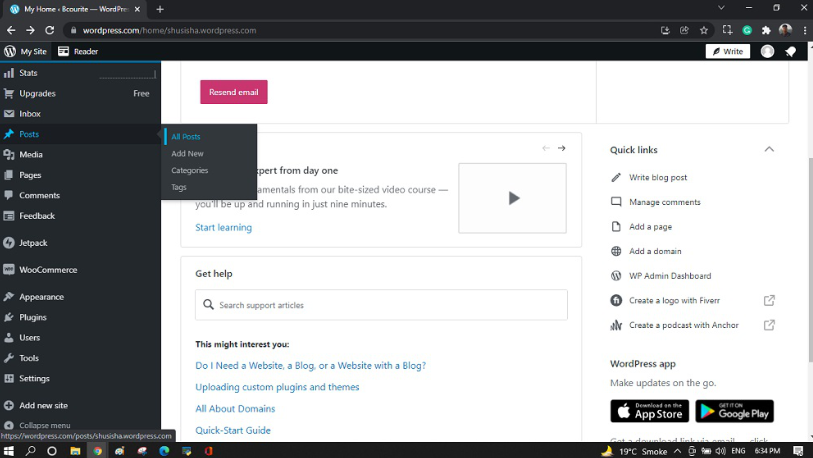Open a new browser tab
813x458 pixels.
[160, 9]
